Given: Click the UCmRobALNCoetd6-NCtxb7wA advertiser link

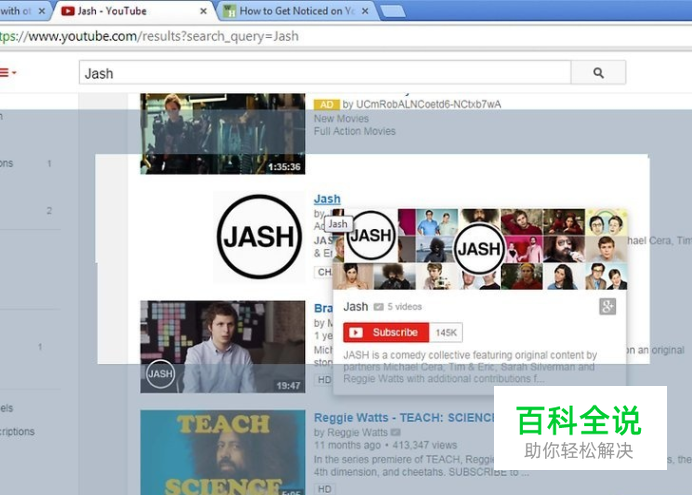Looking at the screenshot, I should [428, 105].
